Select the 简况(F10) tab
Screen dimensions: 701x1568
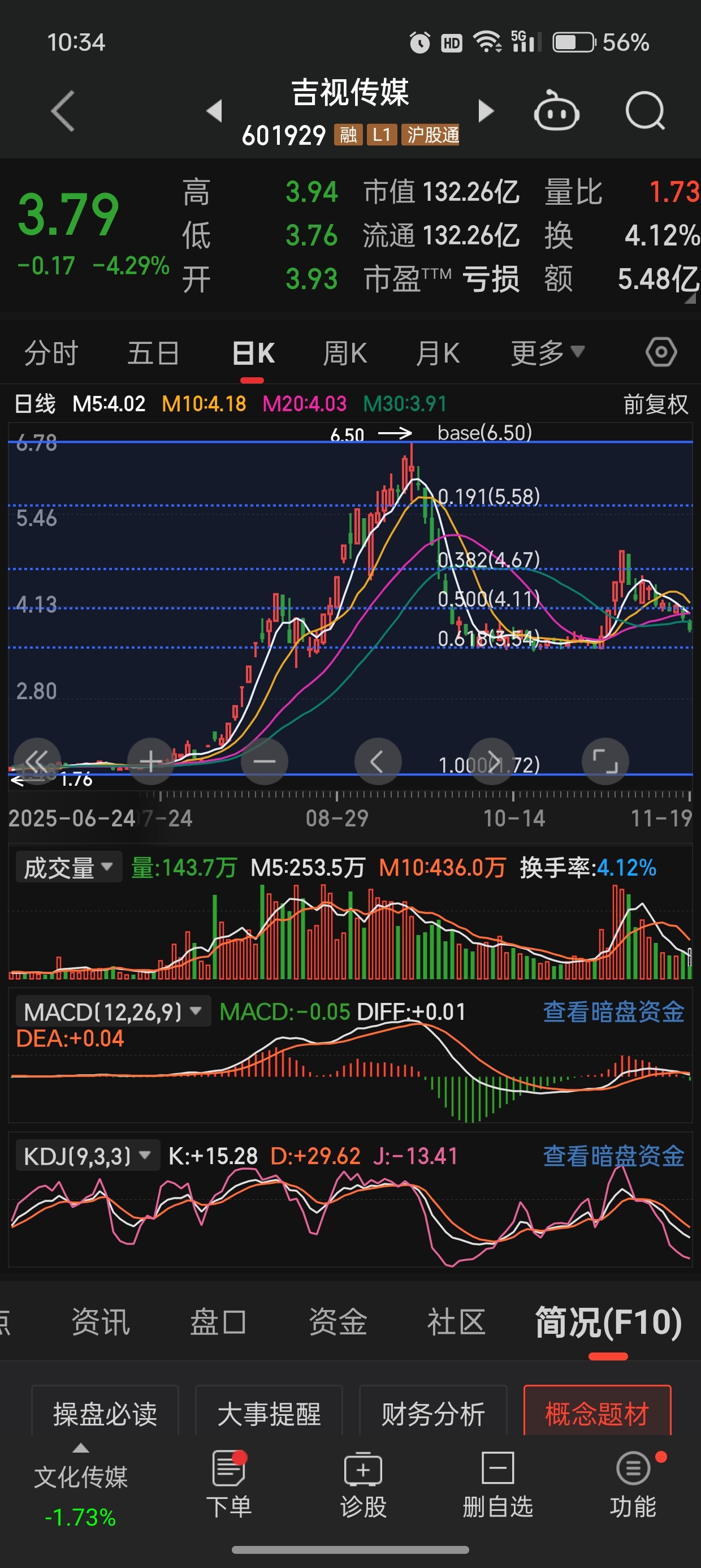[x=608, y=1321]
